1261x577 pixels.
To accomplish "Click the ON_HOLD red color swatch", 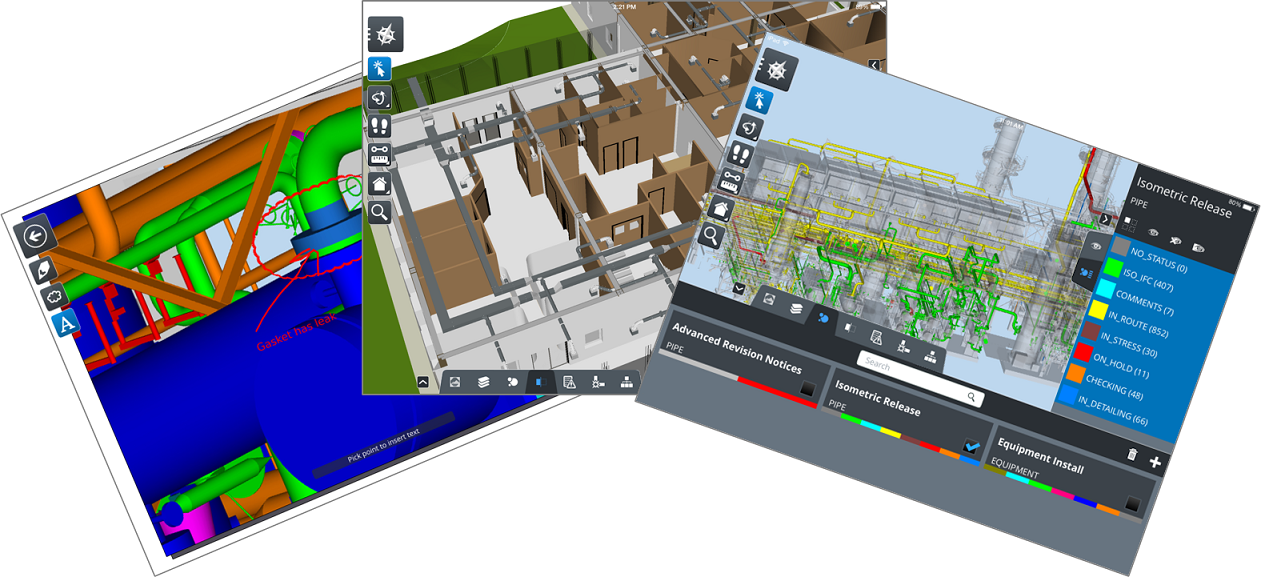I will pyautogui.click(x=1083, y=352).
